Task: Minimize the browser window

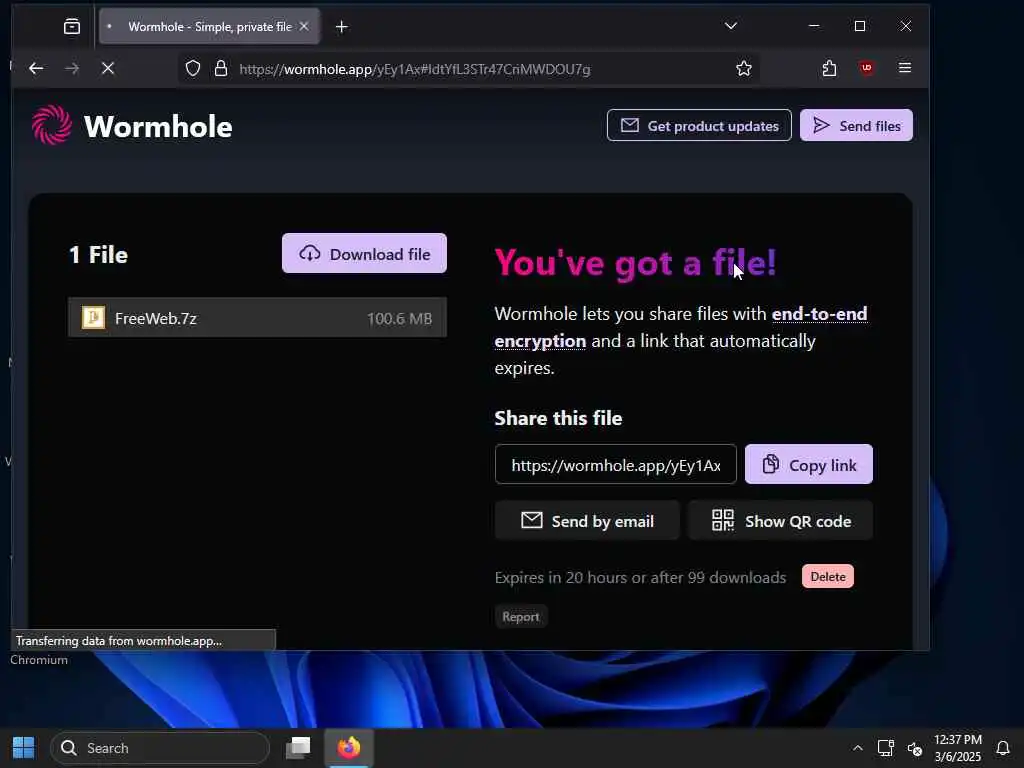Action: tap(814, 26)
